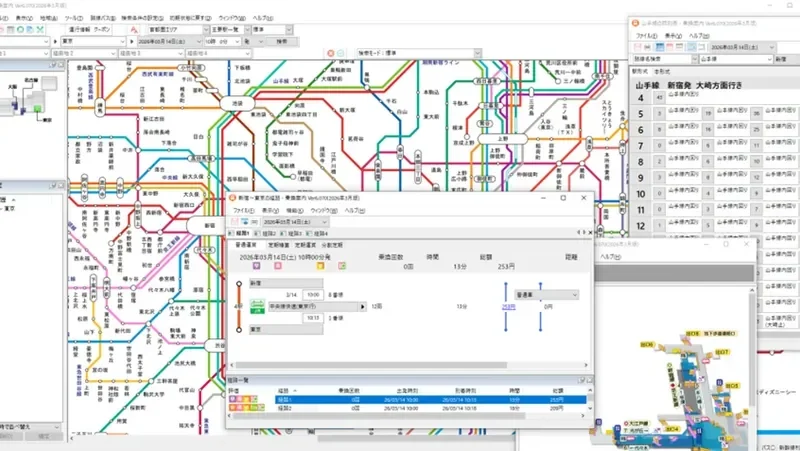The width and height of the screenshot is (800, 451).
Task: Expand the 普通車 seat class dropdown
Action: [575, 296]
